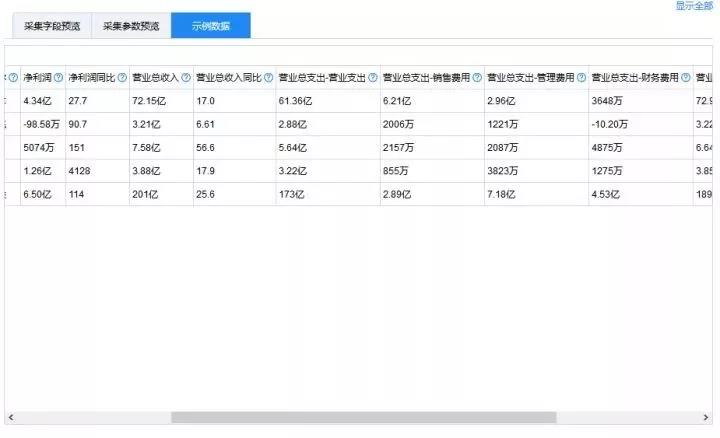Click the cell with value 4.53亿
Viewport: 720px width, 438px height.
tap(641, 195)
